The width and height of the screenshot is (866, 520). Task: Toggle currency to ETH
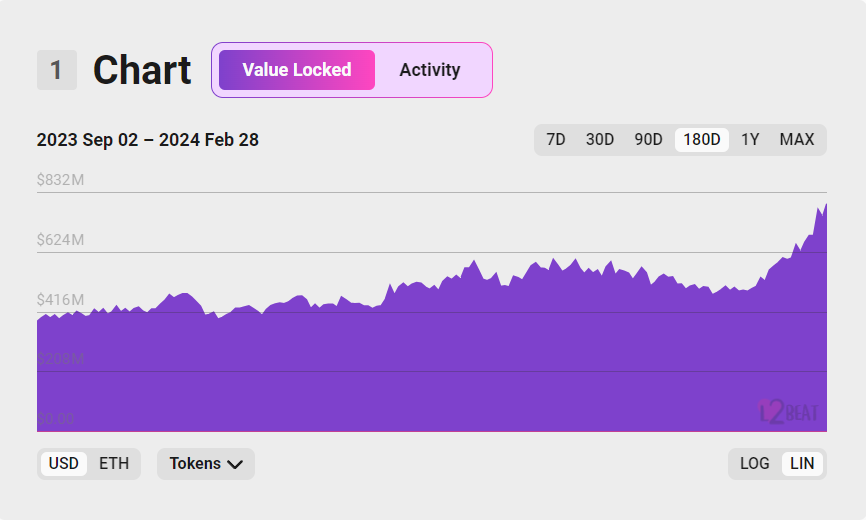tap(114, 464)
